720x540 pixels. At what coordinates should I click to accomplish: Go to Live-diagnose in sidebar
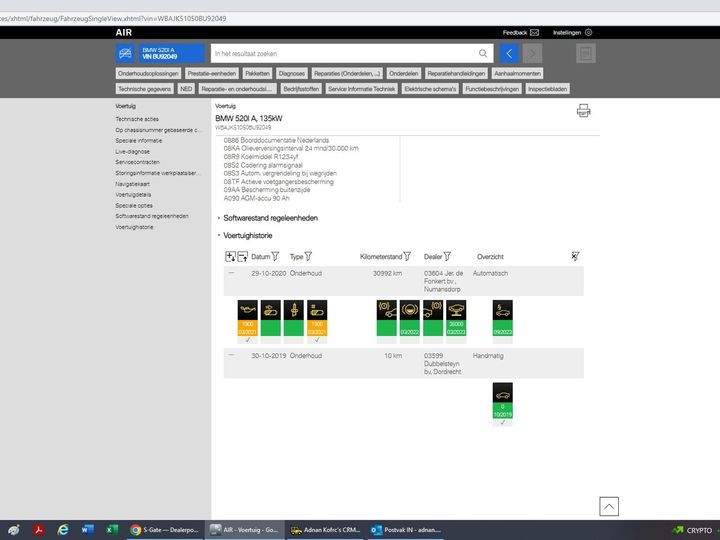[132, 152]
